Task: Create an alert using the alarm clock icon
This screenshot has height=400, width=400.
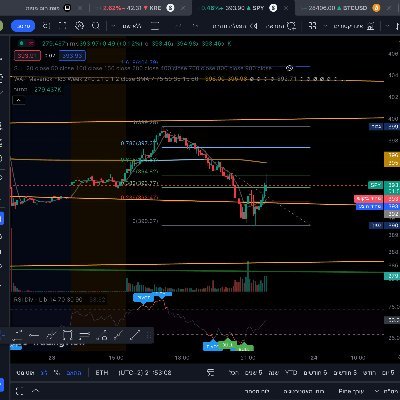Action: 291,26
